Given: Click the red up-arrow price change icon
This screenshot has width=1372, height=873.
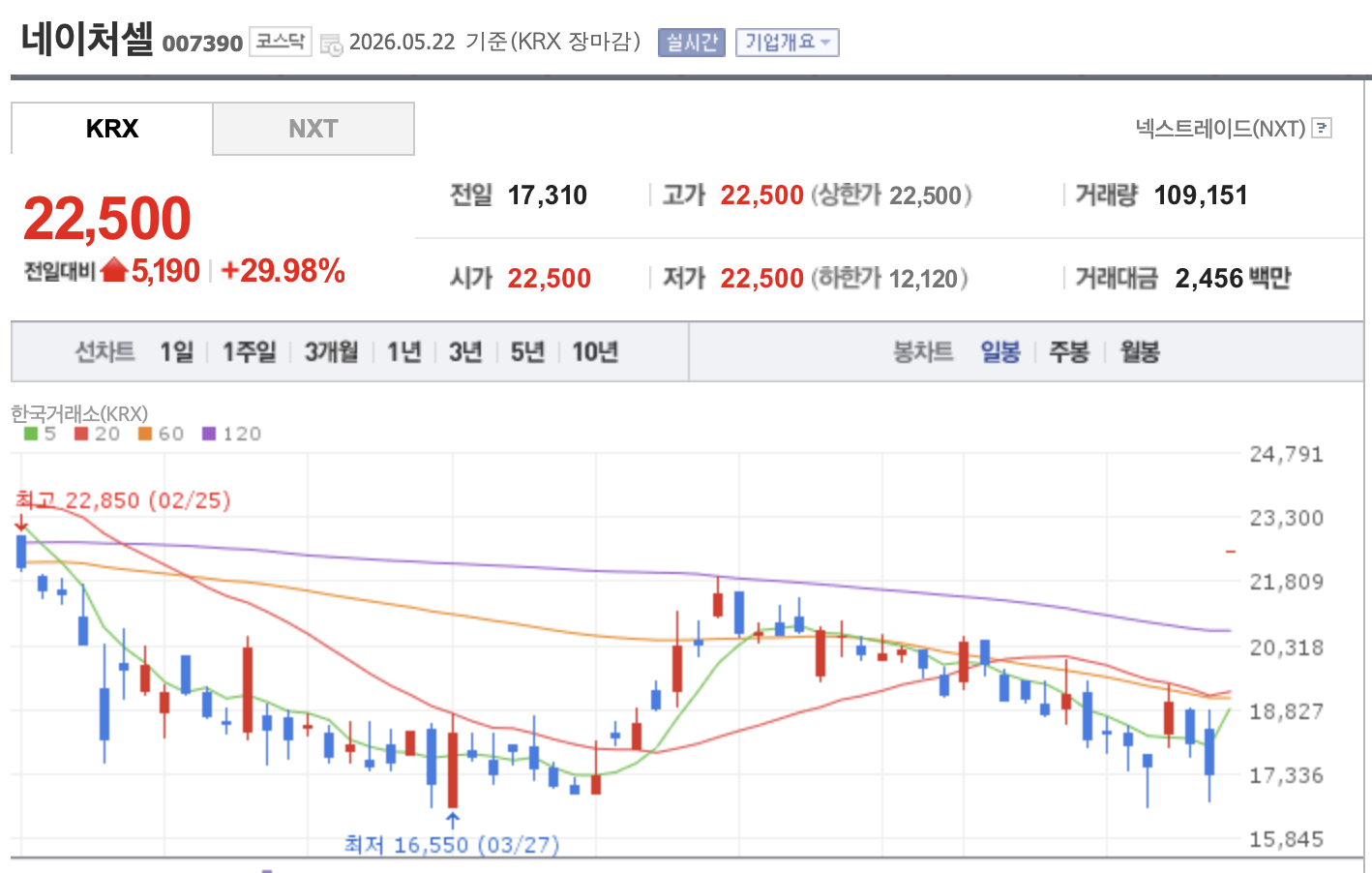Looking at the screenshot, I should pos(114,270).
